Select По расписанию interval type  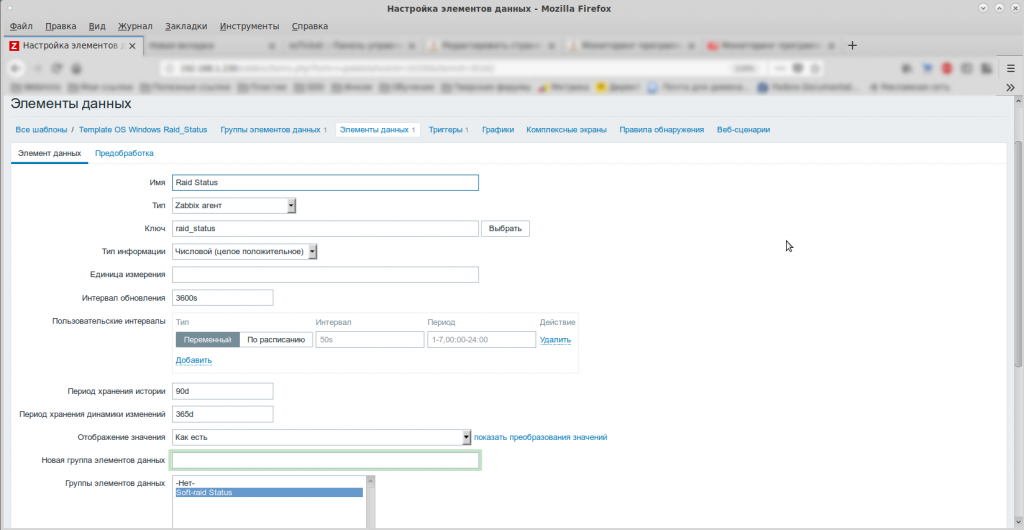coord(276,339)
